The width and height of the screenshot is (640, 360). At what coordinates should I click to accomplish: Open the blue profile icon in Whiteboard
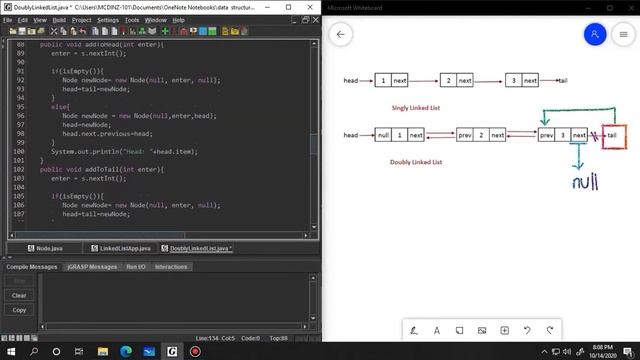(x=595, y=35)
